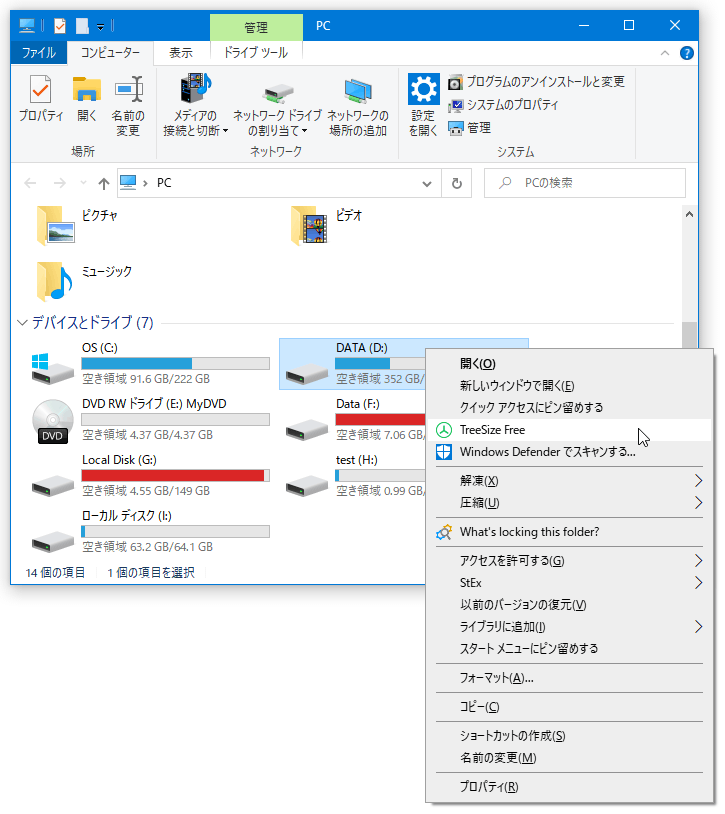Click the PCの検索 search box
This screenshot has height=814, width=725.
[x=585, y=183]
